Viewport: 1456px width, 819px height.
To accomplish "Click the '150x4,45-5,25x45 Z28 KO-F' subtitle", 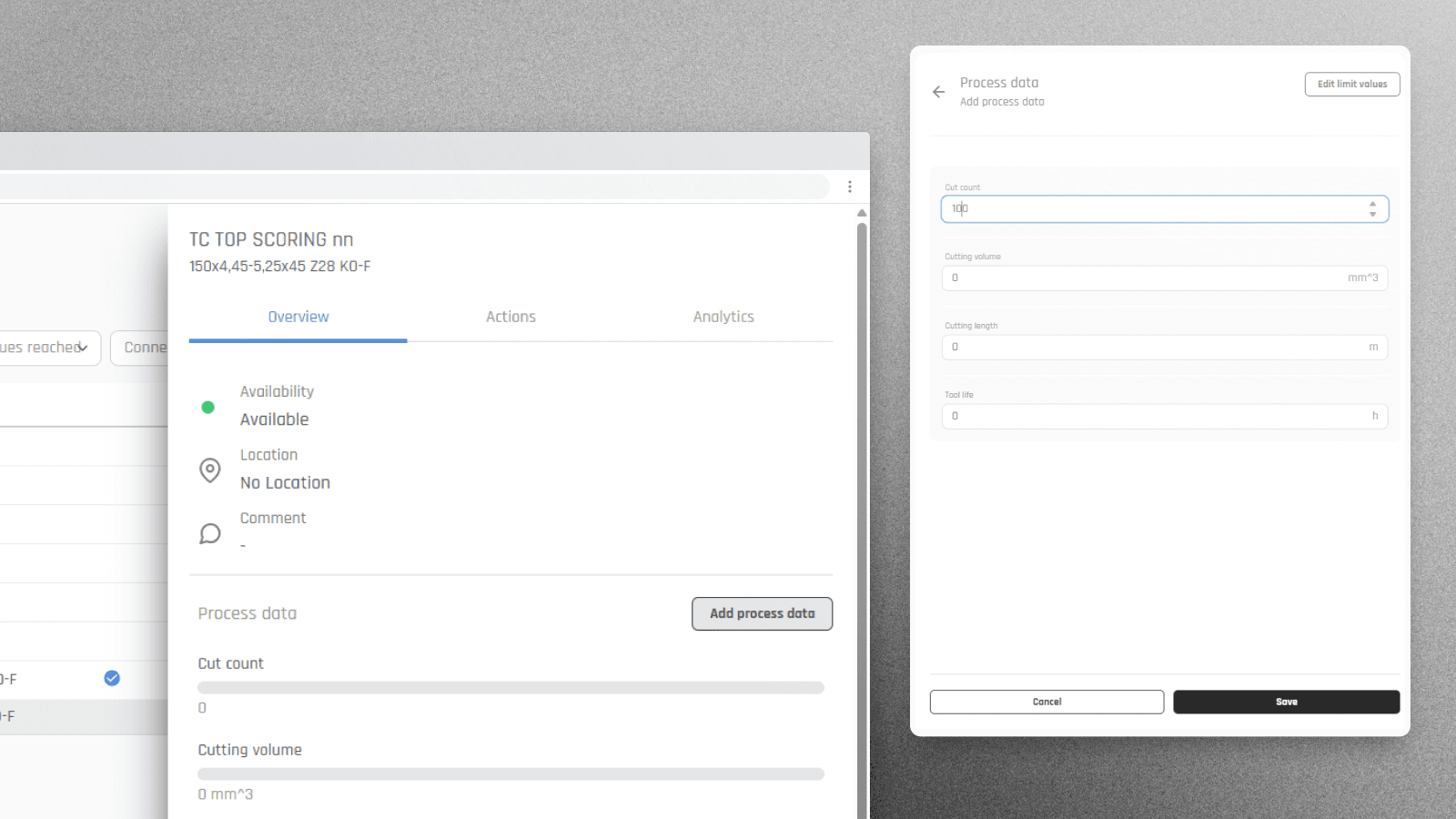I will point(280,267).
